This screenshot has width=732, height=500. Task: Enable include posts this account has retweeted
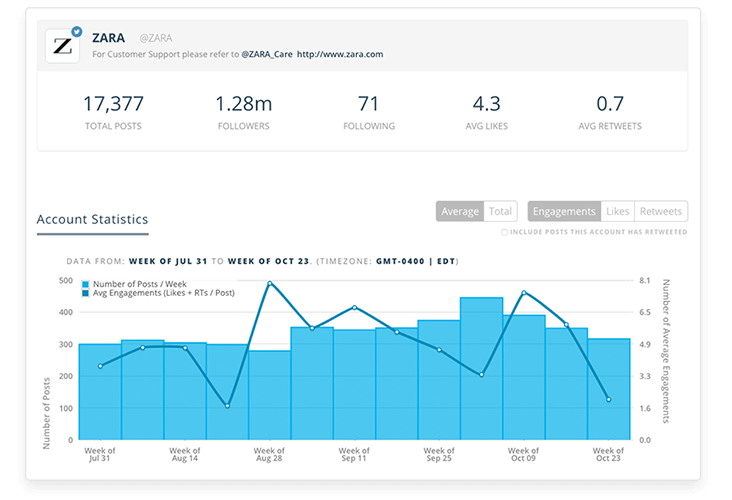click(504, 232)
